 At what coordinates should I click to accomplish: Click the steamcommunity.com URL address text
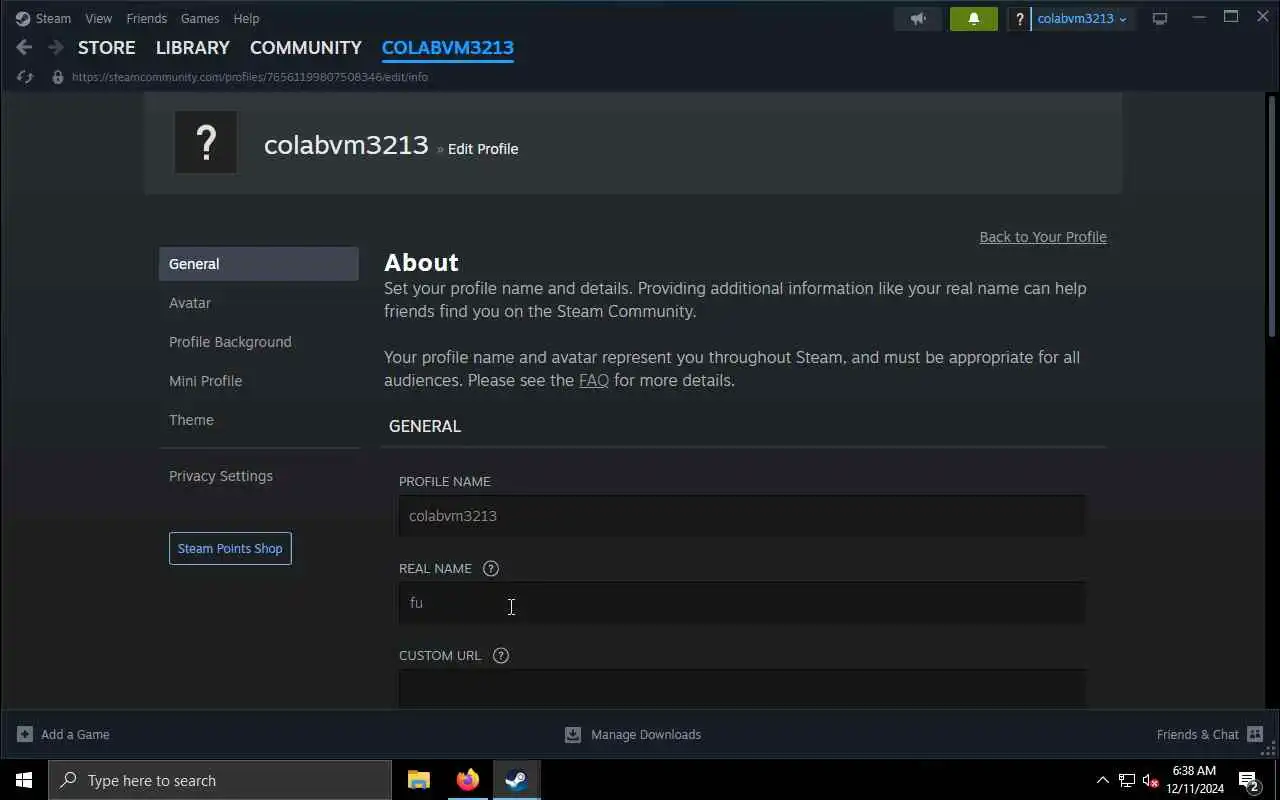(x=250, y=77)
